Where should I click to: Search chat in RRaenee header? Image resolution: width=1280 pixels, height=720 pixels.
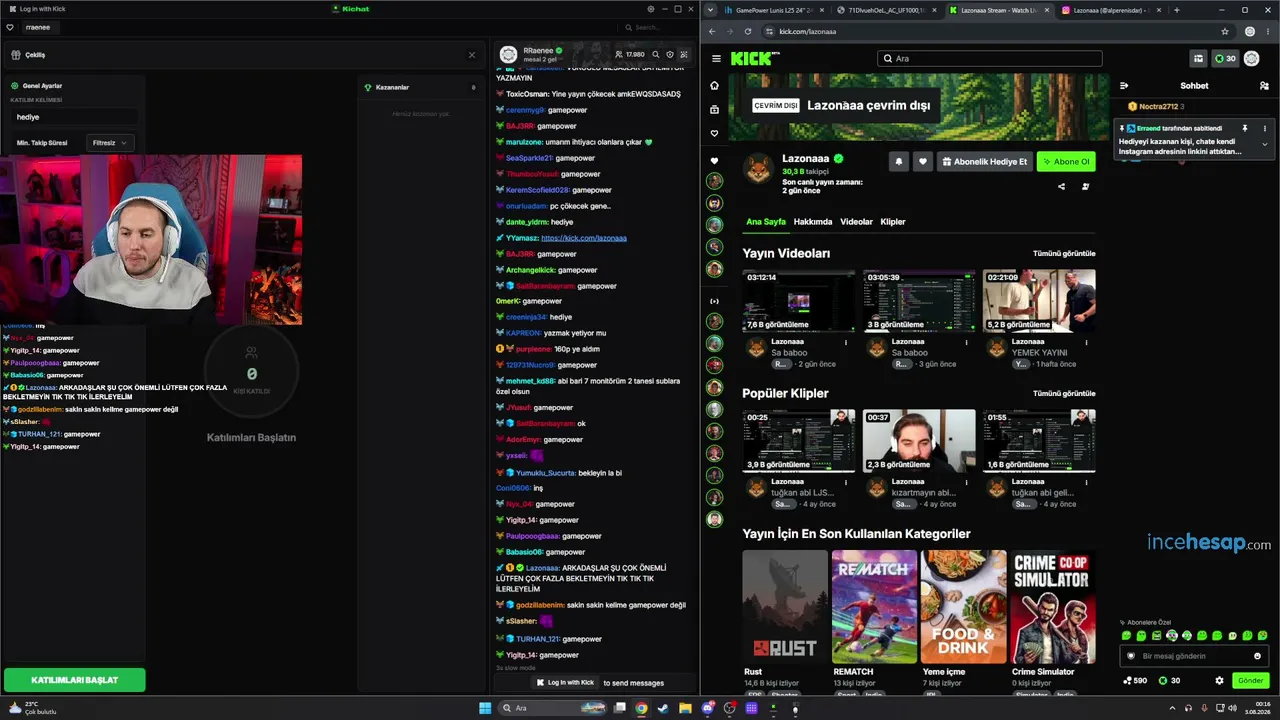click(x=656, y=54)
